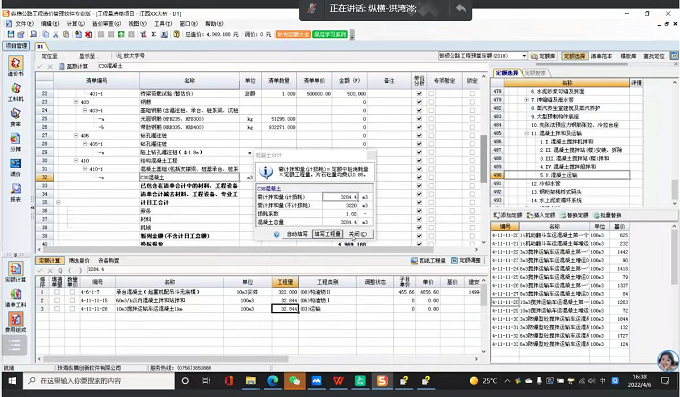Open 报表 in the left sidebar
Viewport: 680px width, 397px height.
click(16, 193)
